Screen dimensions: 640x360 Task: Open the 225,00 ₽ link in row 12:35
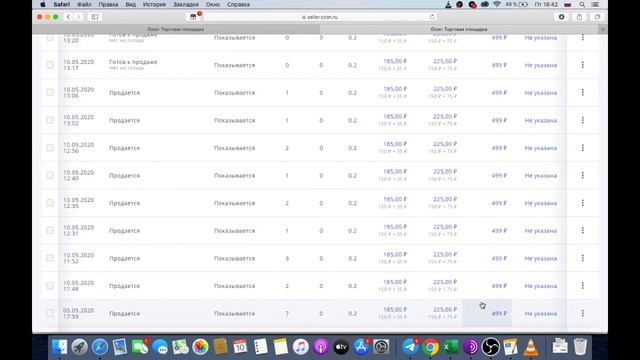[x=445, y=199]
